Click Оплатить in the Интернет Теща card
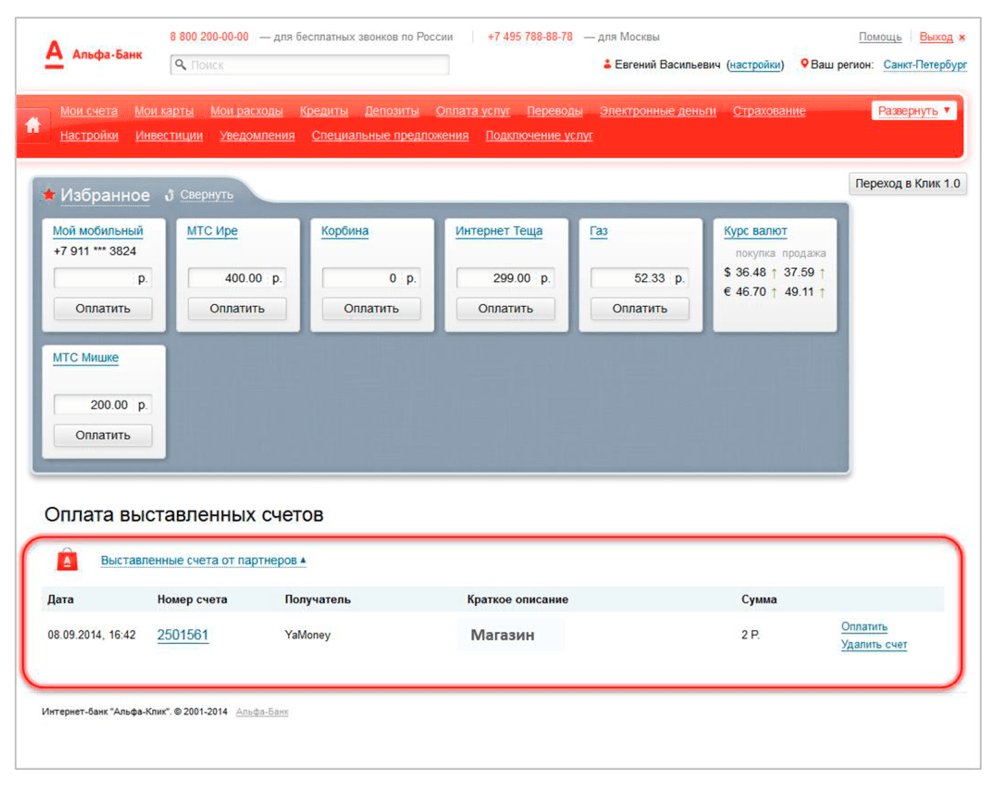Screen dimensions: 1000x785 (x=506, y=309)
